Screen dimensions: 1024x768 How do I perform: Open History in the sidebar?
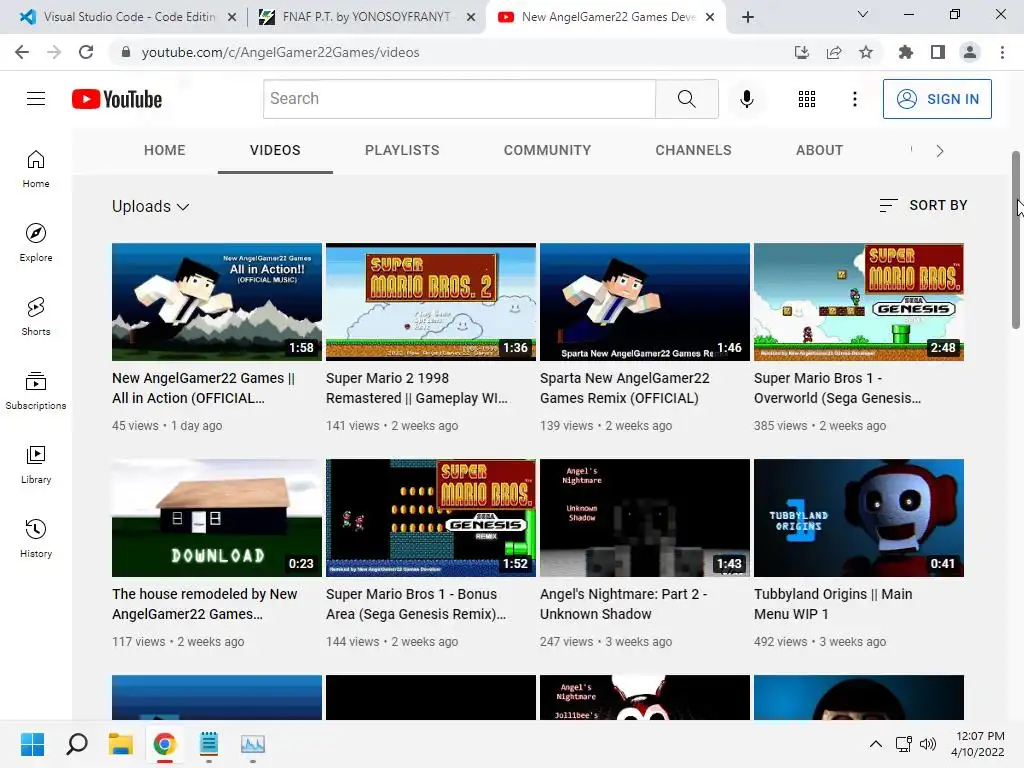[36, 538]
